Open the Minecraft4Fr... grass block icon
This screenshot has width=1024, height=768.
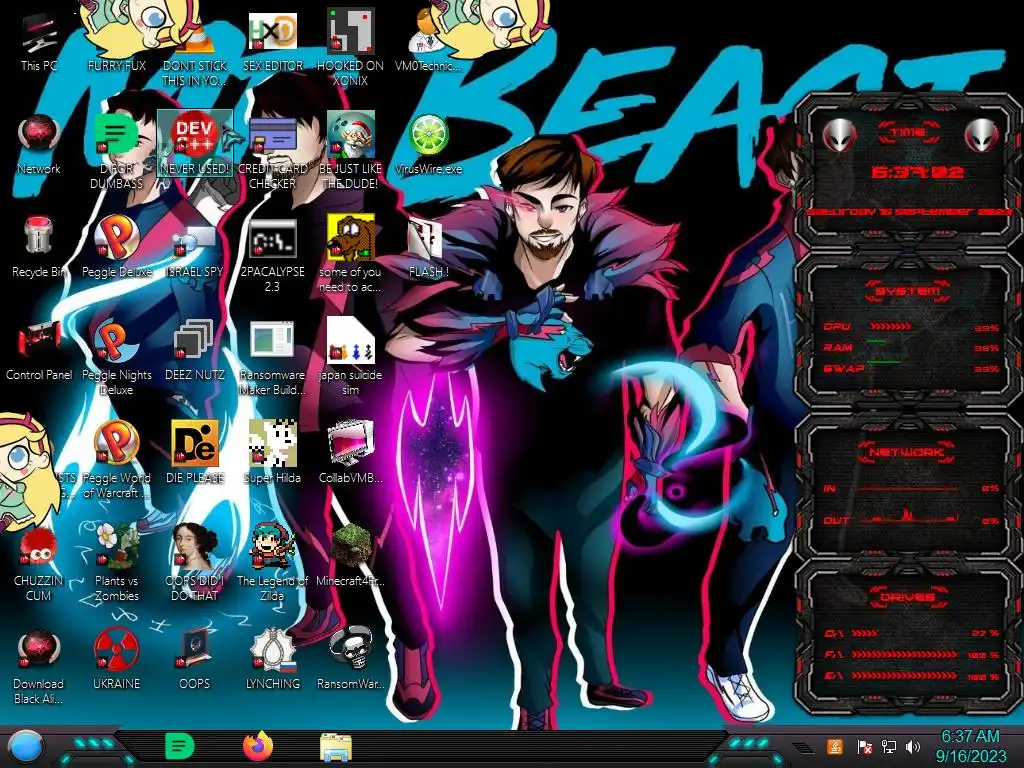(351, 556)
